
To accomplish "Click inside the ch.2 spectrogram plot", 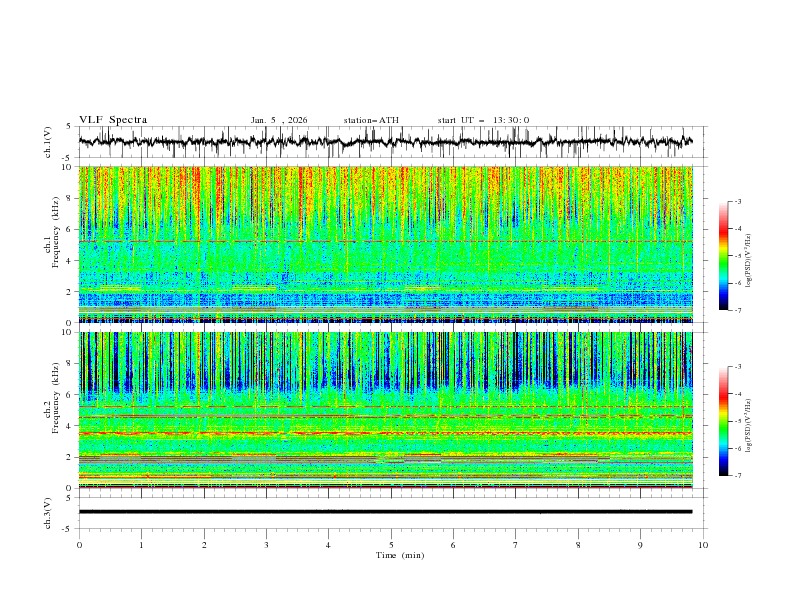I will tap(390, 409).
